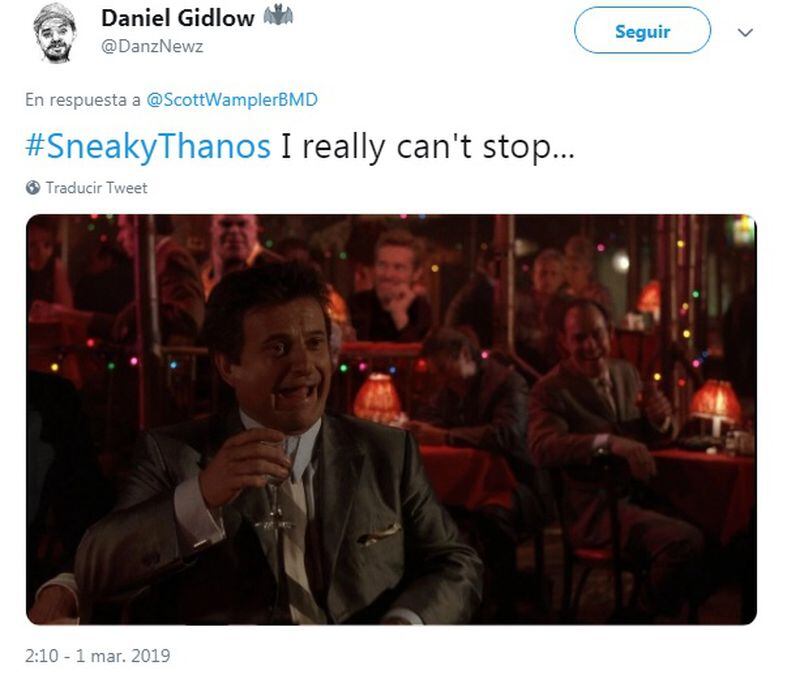
Task: Open the Daniel Gidlow display name
Action: (178, 18)
